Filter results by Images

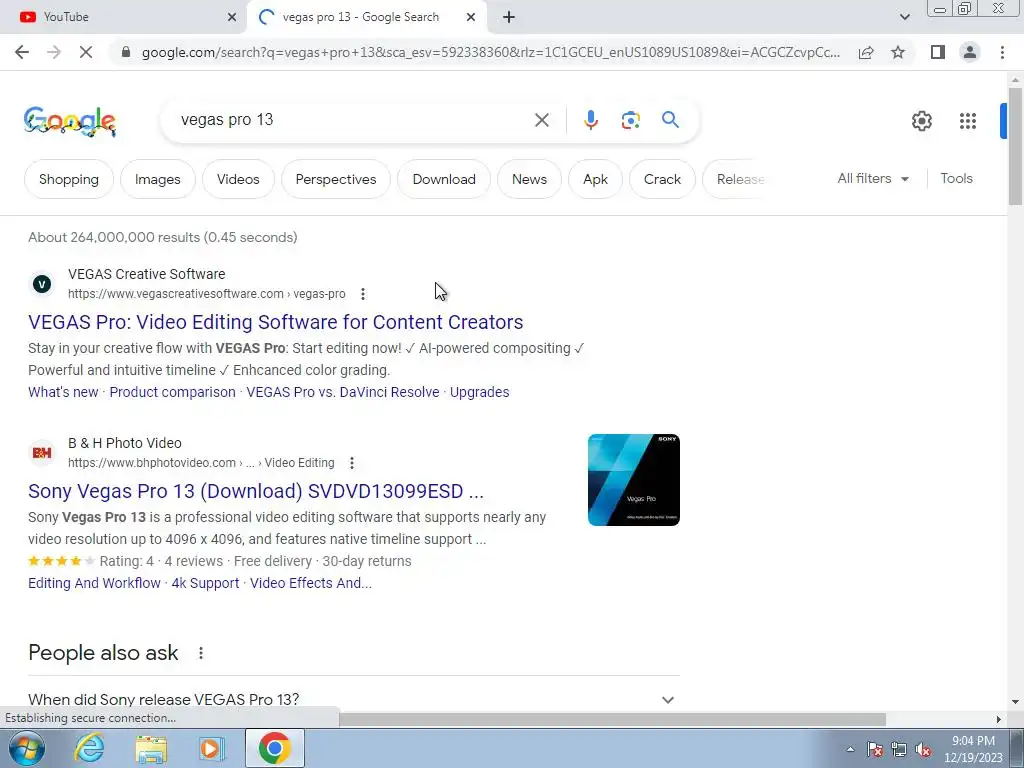pyautogui.click(x=157, y=179)
